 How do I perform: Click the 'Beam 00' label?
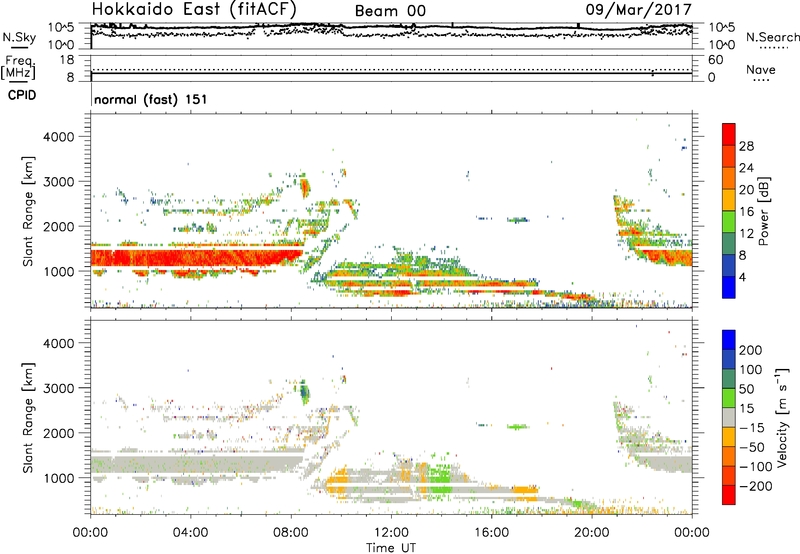click(390, 11)
